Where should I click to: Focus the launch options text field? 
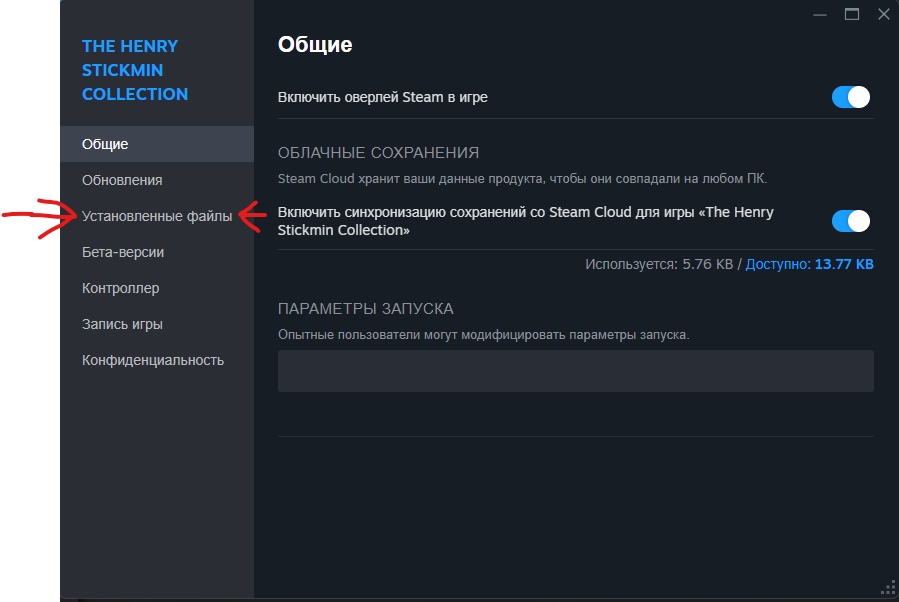click(x=576, y=371)
